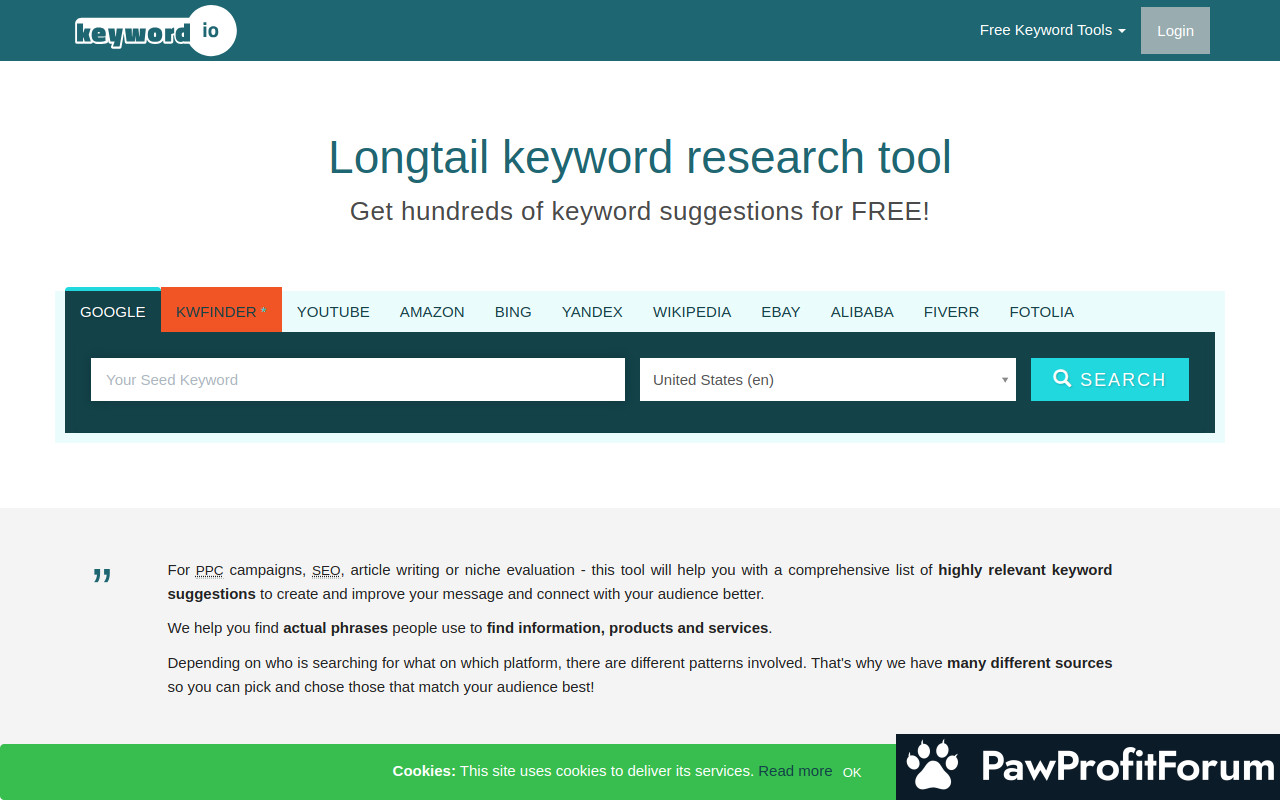Click the PPC abbreviation text
Viewport: 1280px width, 800px height.
pyautogui.click(x=209, y=570)
